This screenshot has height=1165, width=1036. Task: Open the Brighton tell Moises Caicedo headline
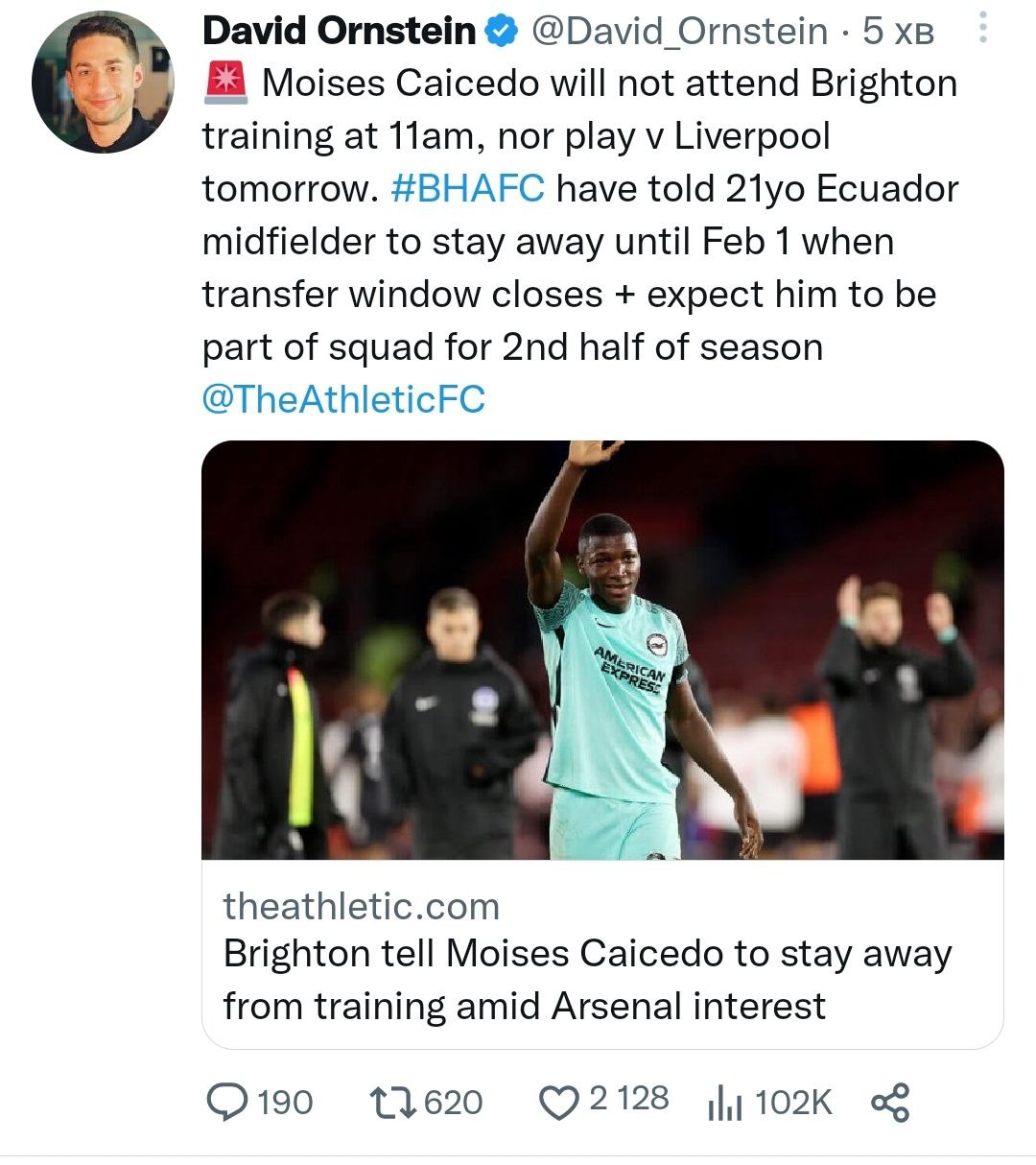(x=587, y=979)
